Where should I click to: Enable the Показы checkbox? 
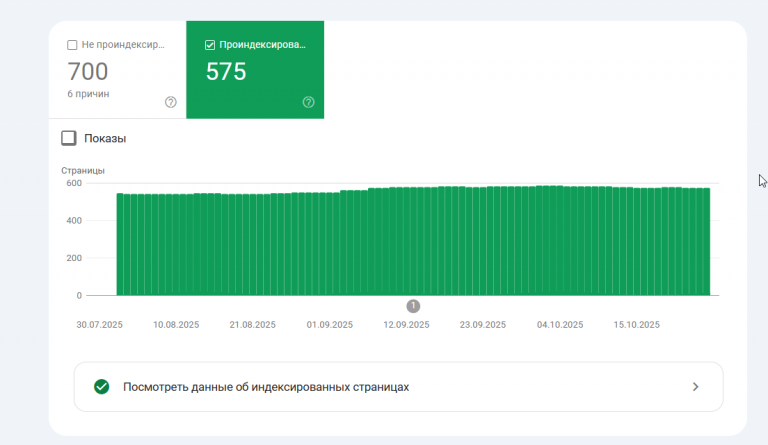(x=69, y=138)
